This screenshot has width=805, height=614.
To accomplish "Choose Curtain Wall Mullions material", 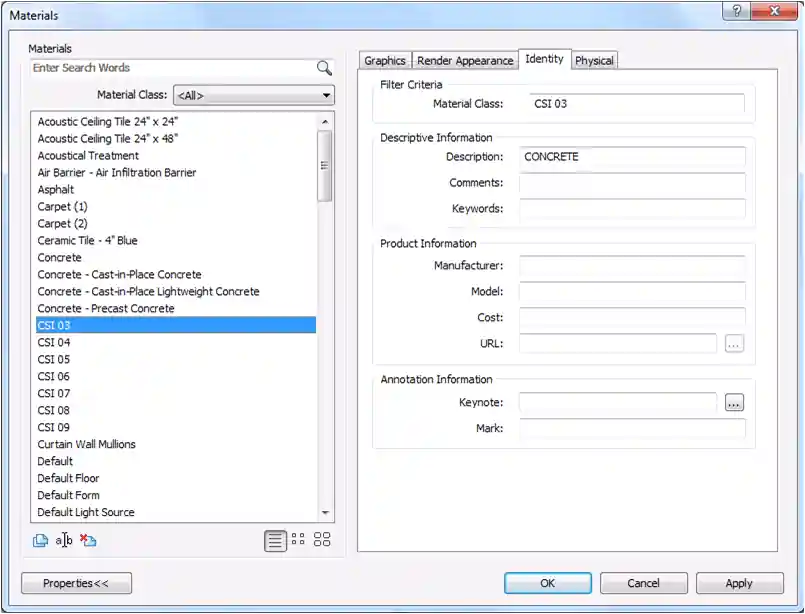I will pyautogui.click(x=87, y=445).
